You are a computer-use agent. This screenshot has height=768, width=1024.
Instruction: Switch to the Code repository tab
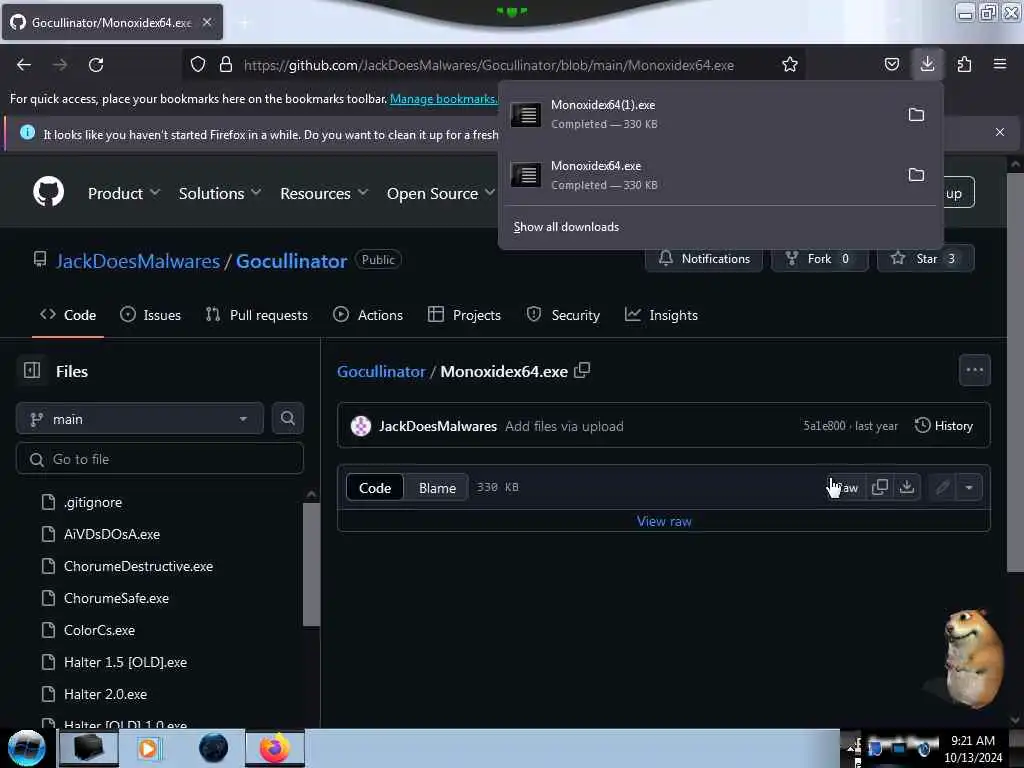tap(68, 315)
